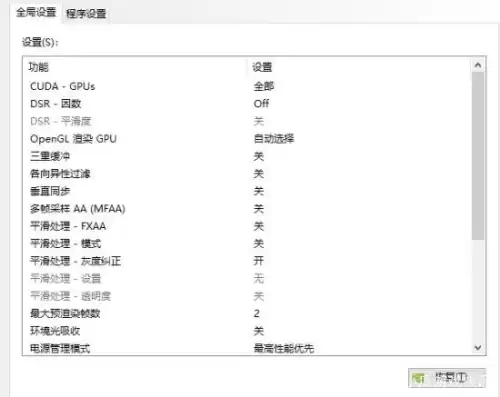Viewport: 500px width, 397px height.
Task: Click the settings list scrollbar thumb
Action: [x=478, y=155]
